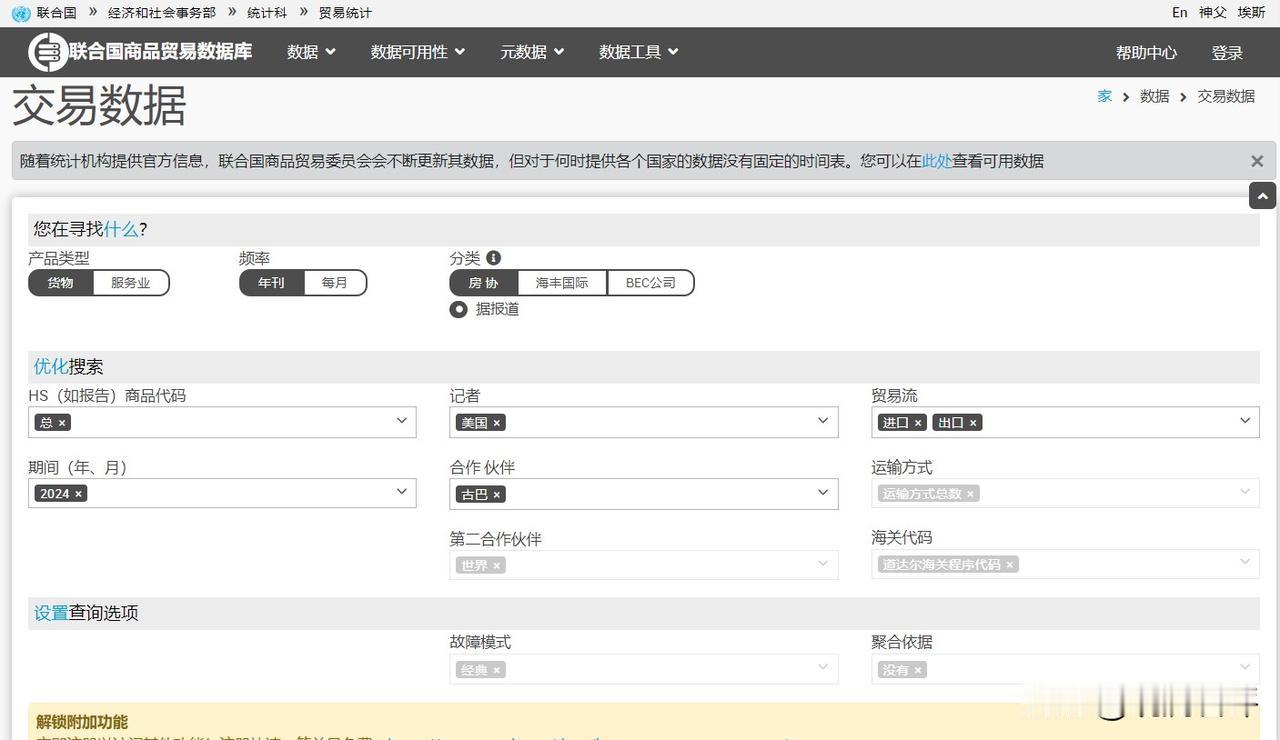Open the 贸易流 dropdown
Screen dimensions: 1280x740
[1244, 421]
